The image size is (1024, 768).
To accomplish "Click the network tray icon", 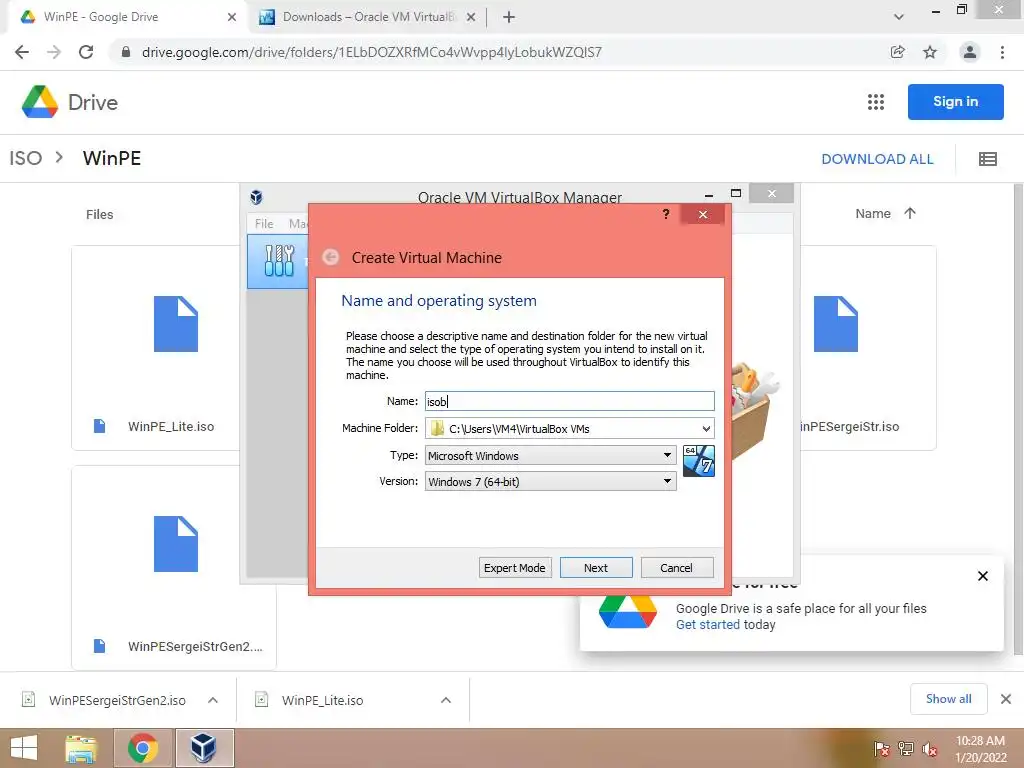I will click(906, 749).
